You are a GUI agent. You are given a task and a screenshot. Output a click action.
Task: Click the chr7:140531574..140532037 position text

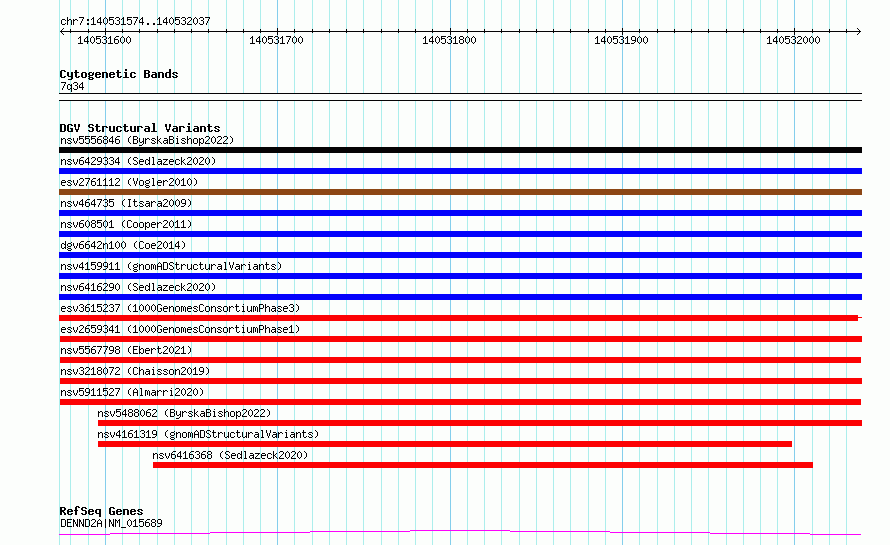135,22
